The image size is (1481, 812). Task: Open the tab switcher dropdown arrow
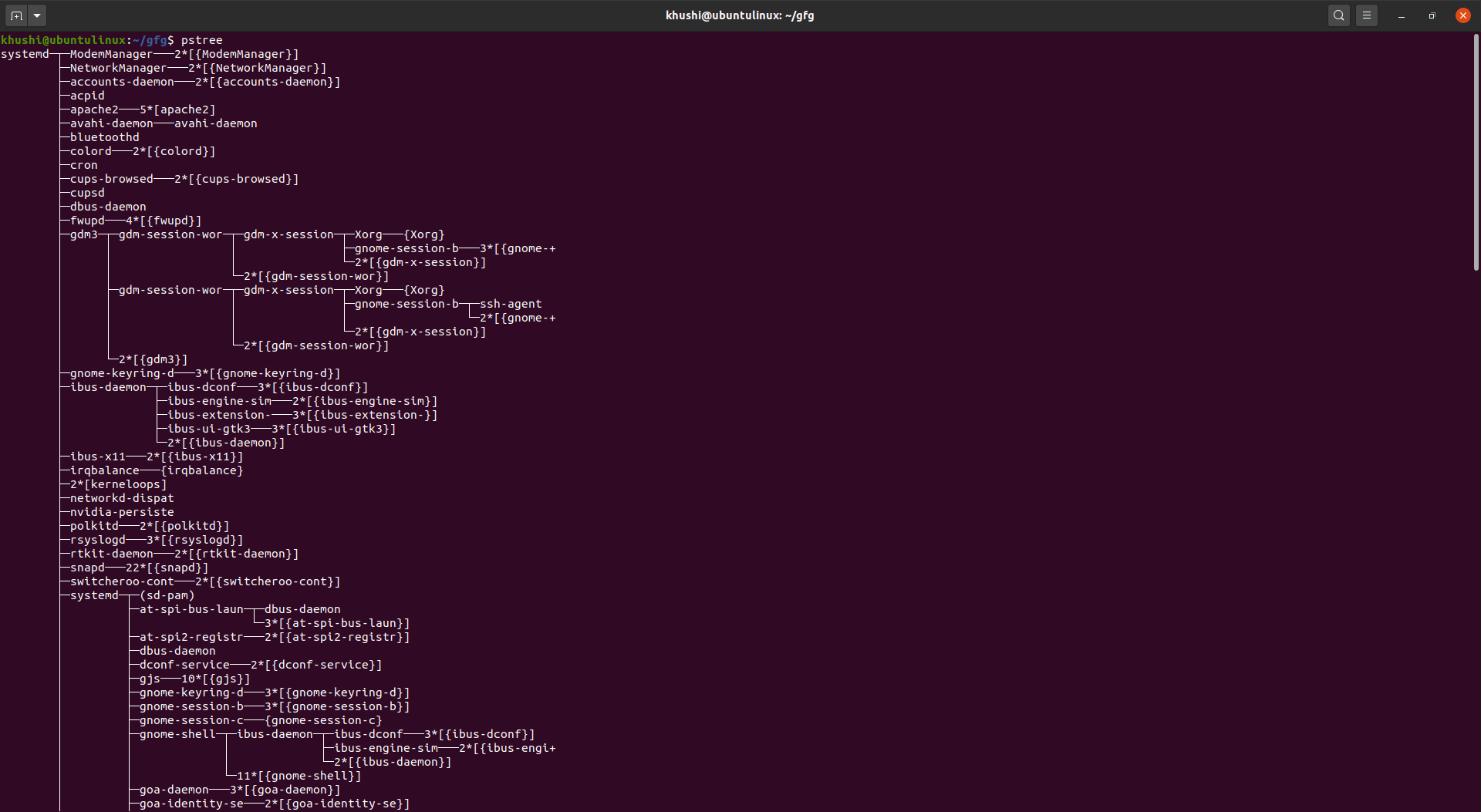click(36, 15)
